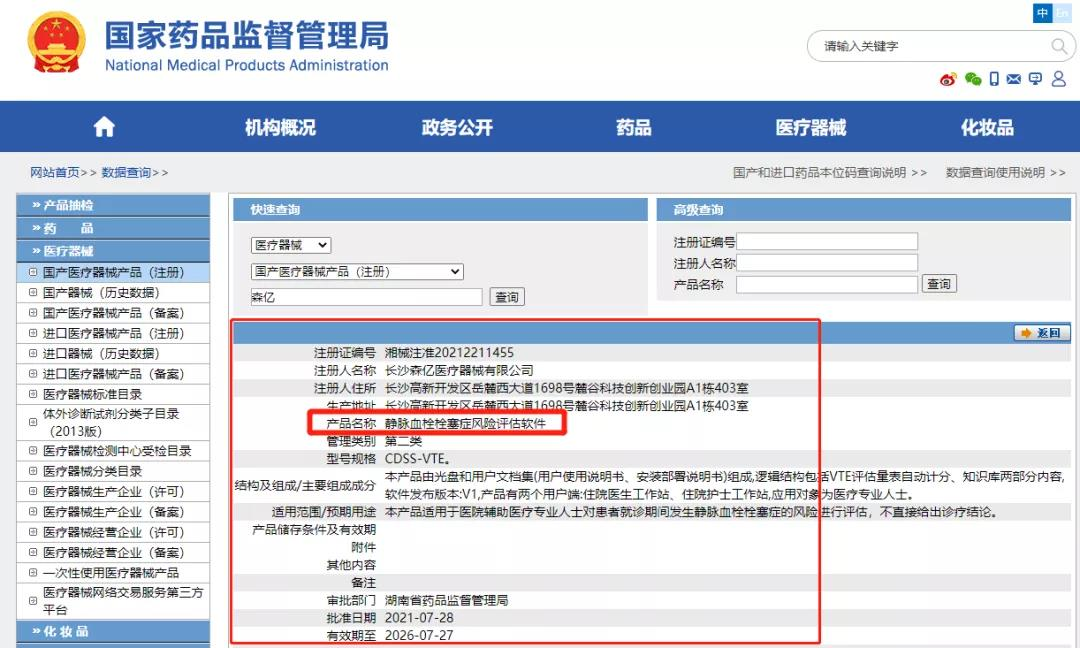Click the magnifier search icon
Image resolution: width=1080 pixels, height=648 pixels.
(x=1059, y=47)
